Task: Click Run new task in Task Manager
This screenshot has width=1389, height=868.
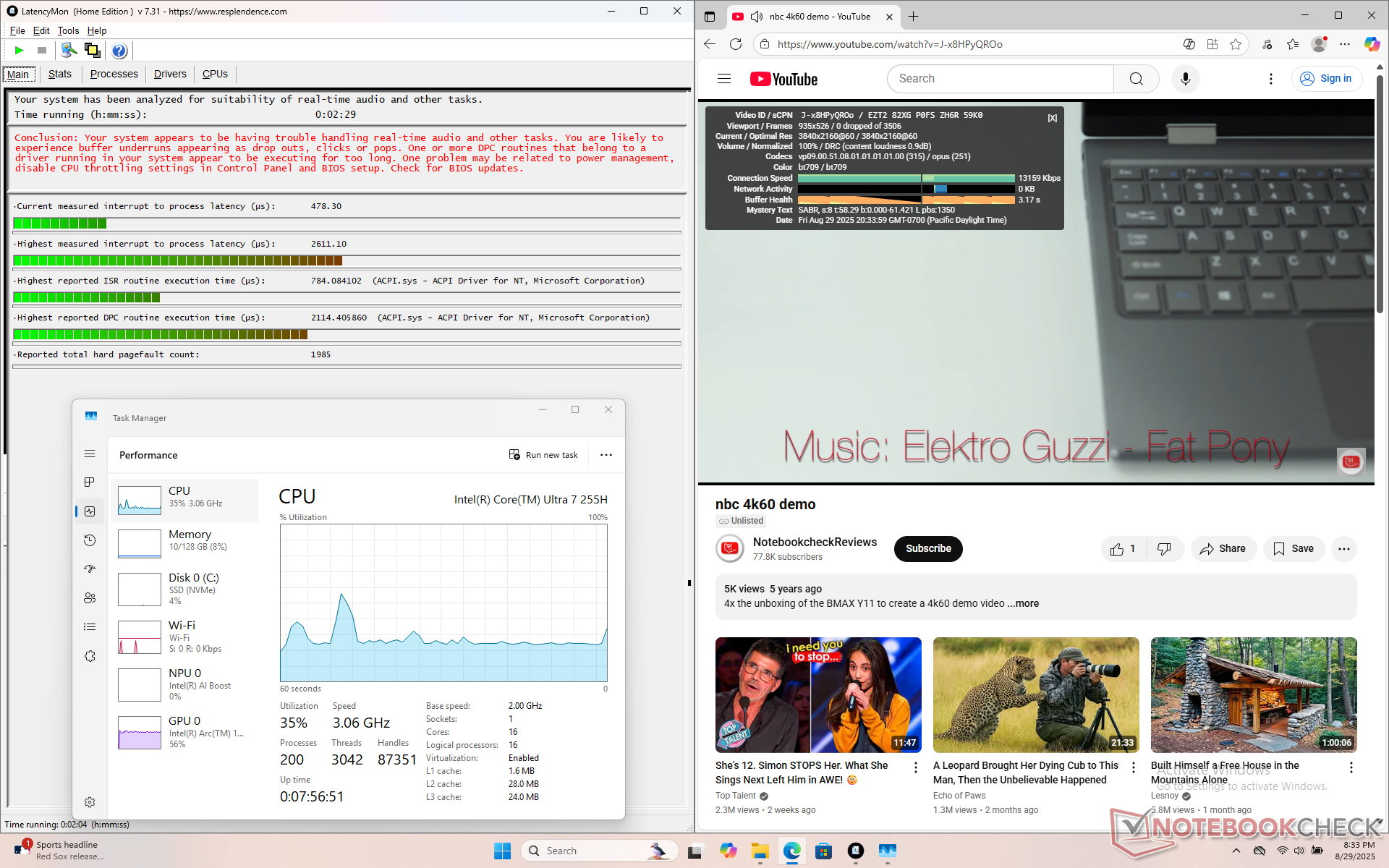Action: click(x=543, y=455)
